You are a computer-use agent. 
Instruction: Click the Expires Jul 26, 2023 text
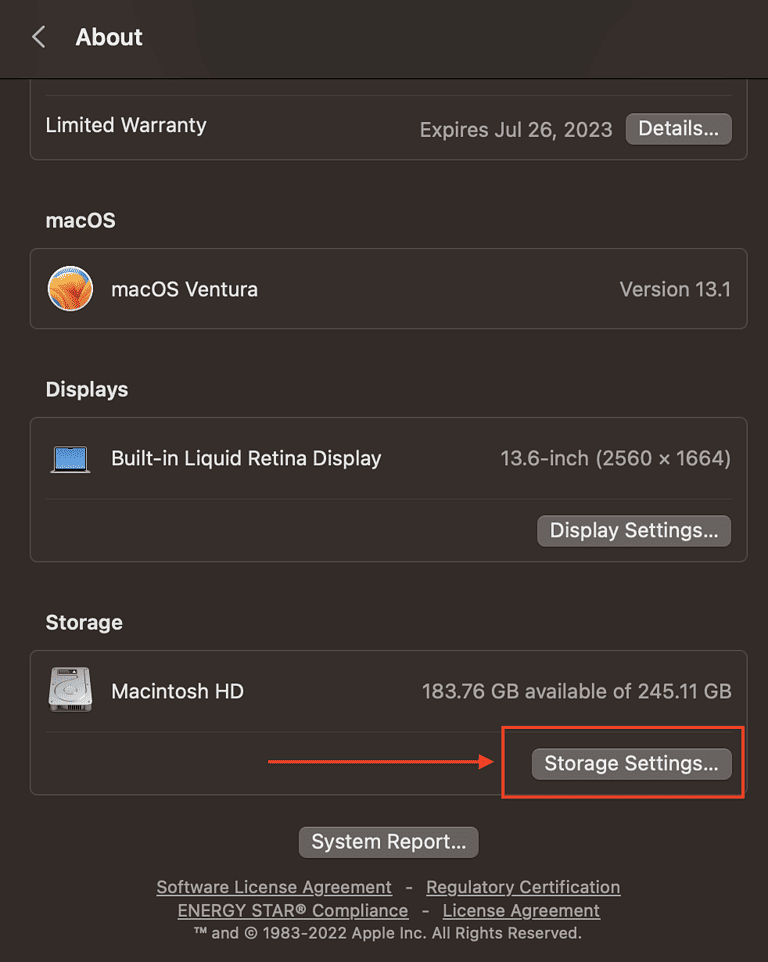tap(515, 129)
